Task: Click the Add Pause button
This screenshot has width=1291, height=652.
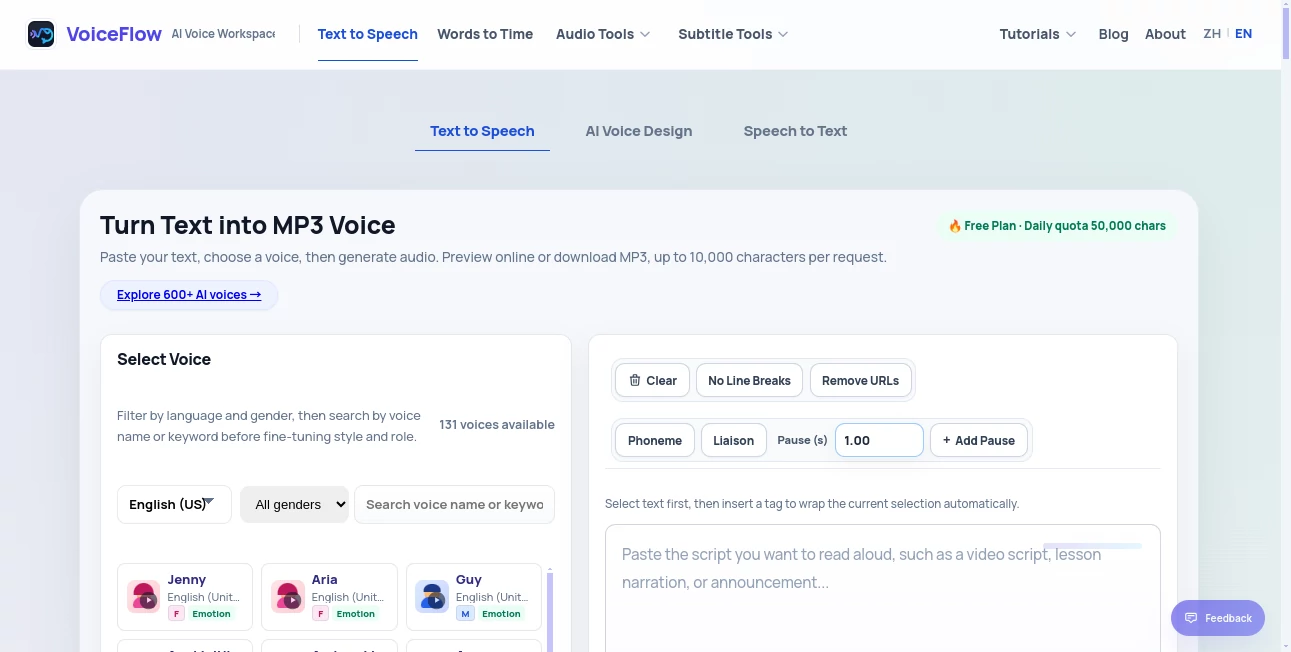Action: coord(978,440)
